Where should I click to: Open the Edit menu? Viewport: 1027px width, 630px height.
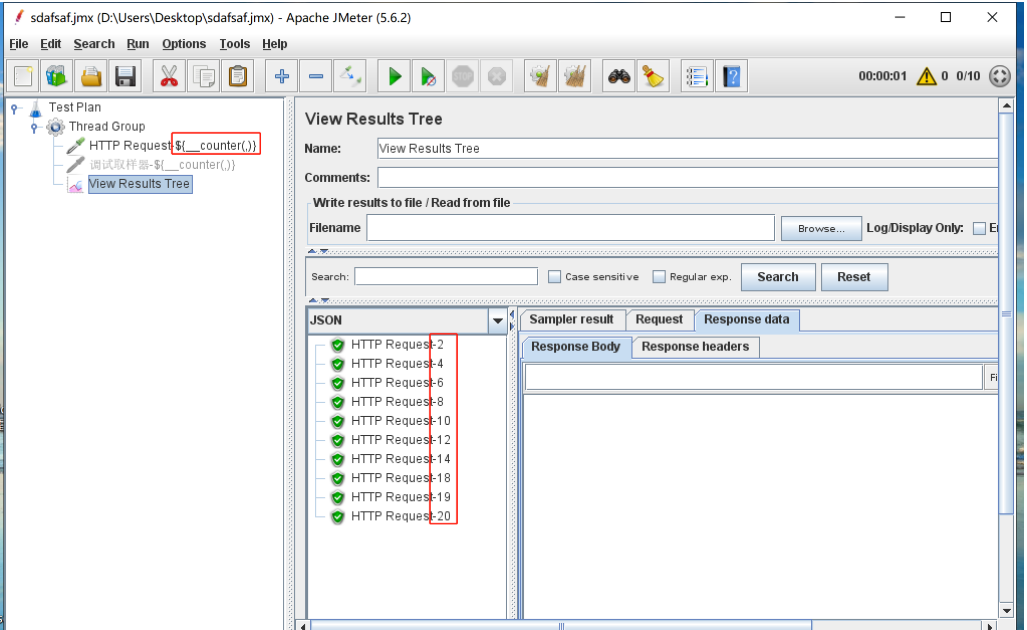(50, 44)
